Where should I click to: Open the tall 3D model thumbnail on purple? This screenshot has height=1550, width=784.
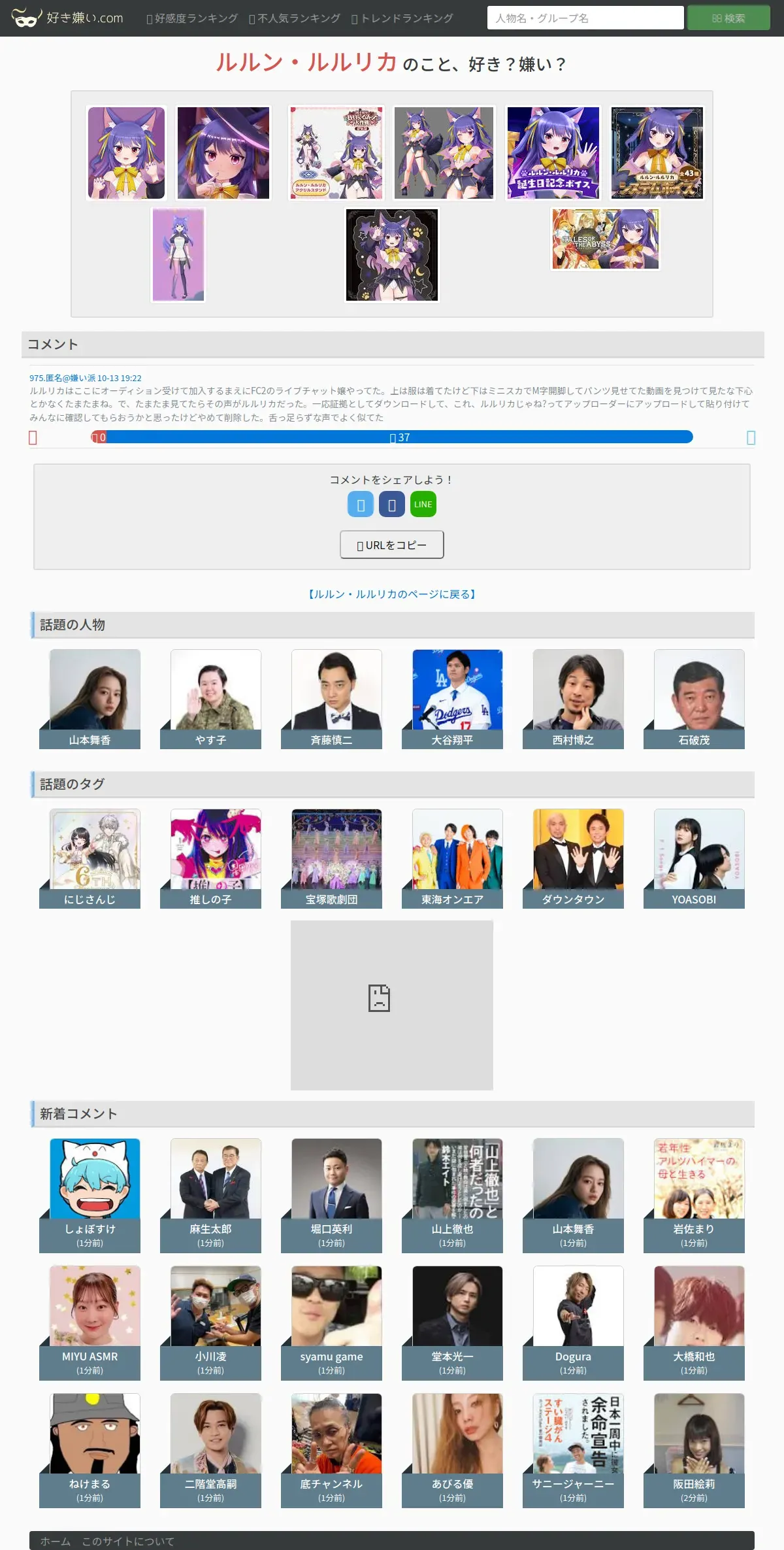coord(178,255)
